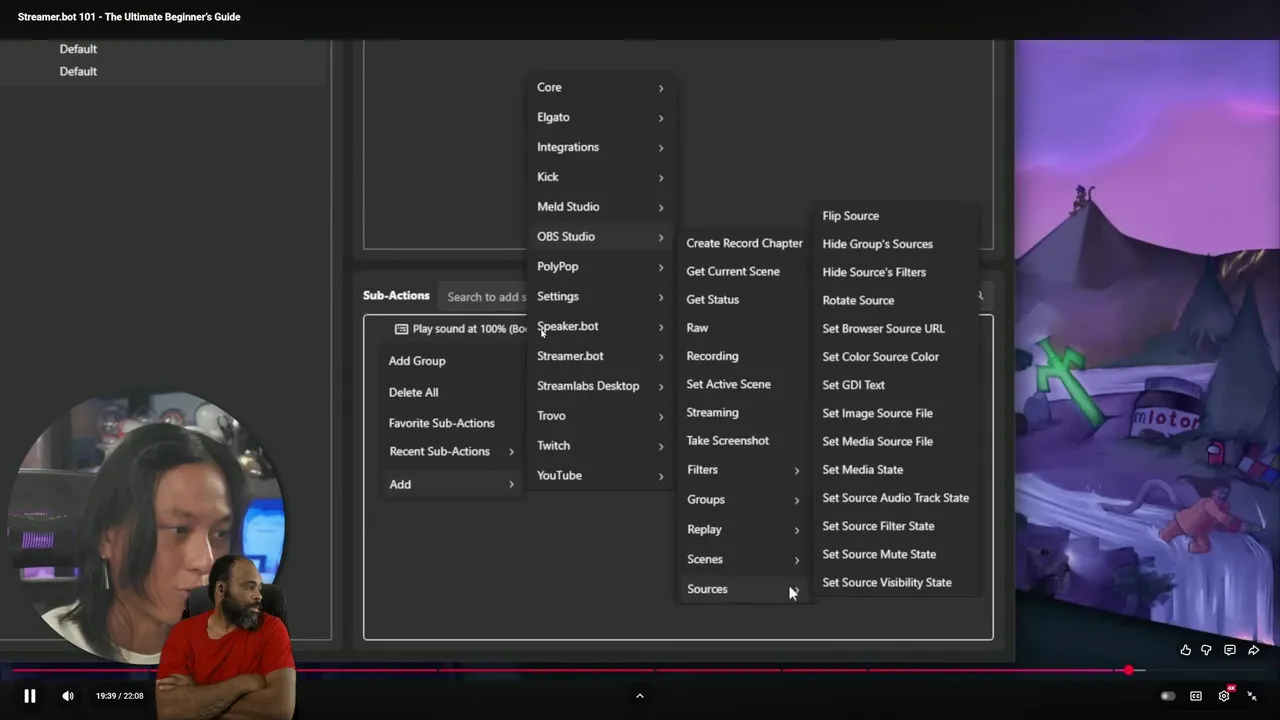1280x720 pixels.
Task: Select the Raw option
Action: click(697, 328)
